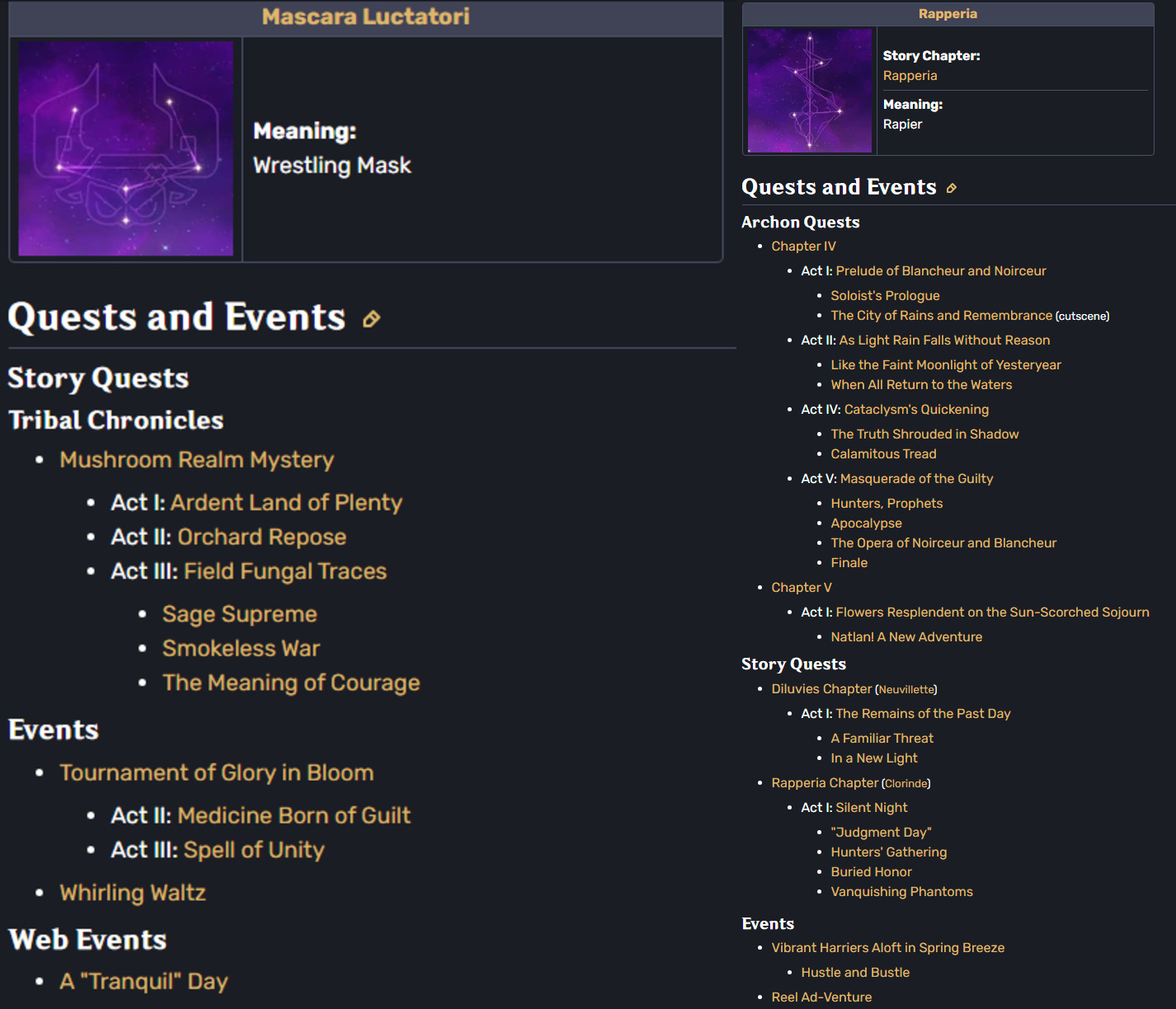Open Like the Faint Moonlight of Yesteryear
The height and width of the screenshot is (1009, 1176).
(x=946, y=365)
